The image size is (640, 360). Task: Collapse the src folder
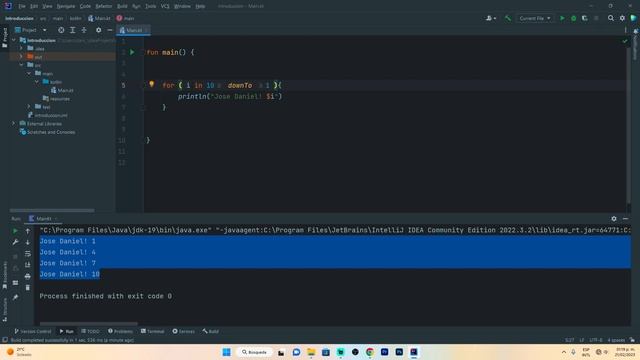(21, 65)
